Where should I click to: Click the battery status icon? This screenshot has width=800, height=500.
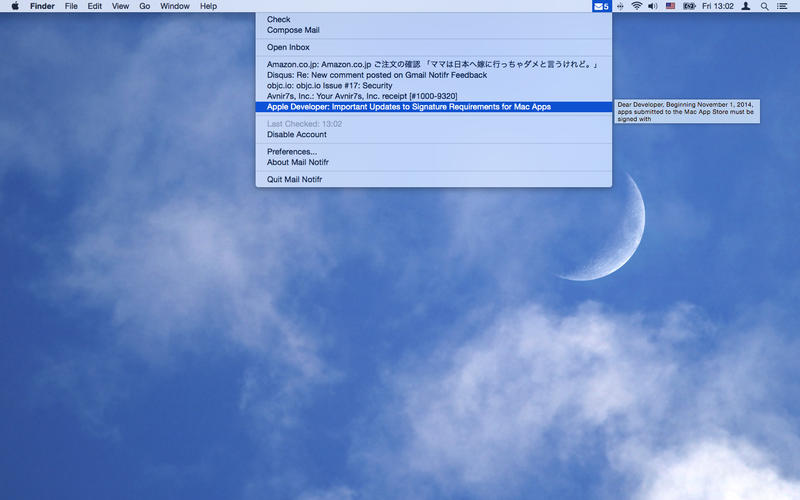coord(689,6)
